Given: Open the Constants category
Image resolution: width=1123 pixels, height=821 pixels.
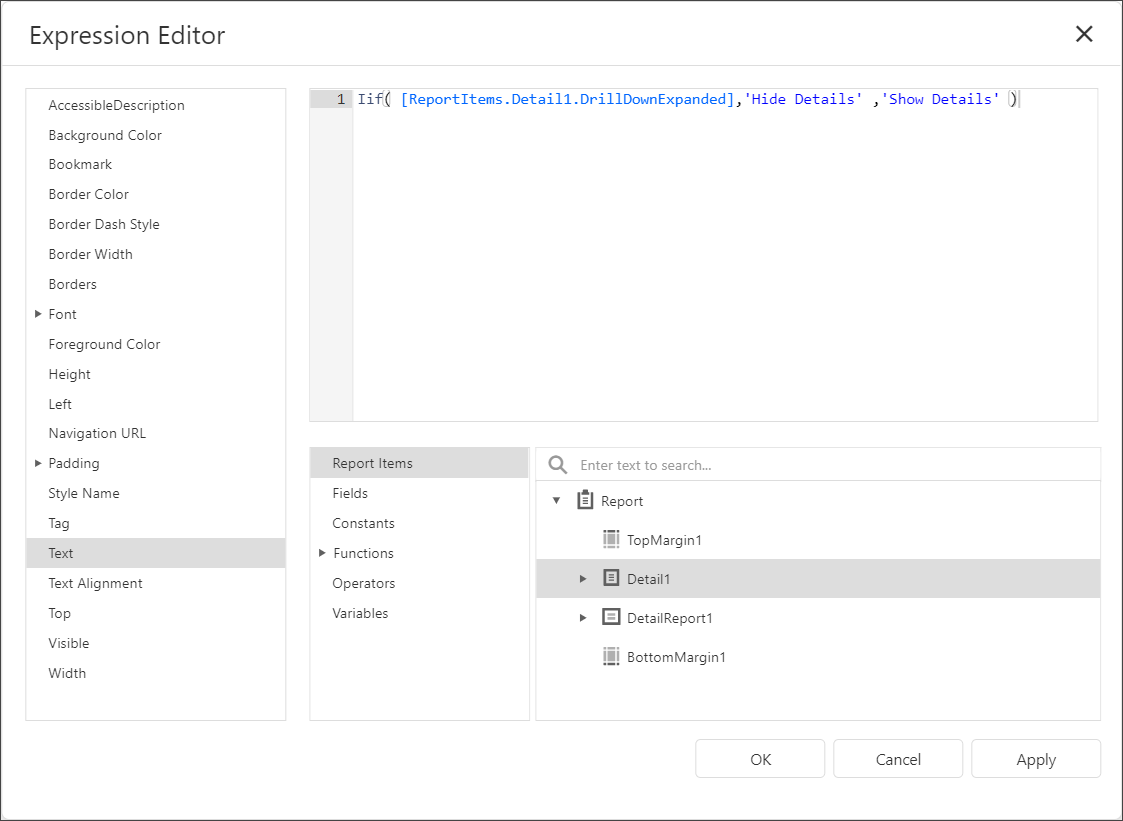Looking at the screenshot, I should point(363,523).
